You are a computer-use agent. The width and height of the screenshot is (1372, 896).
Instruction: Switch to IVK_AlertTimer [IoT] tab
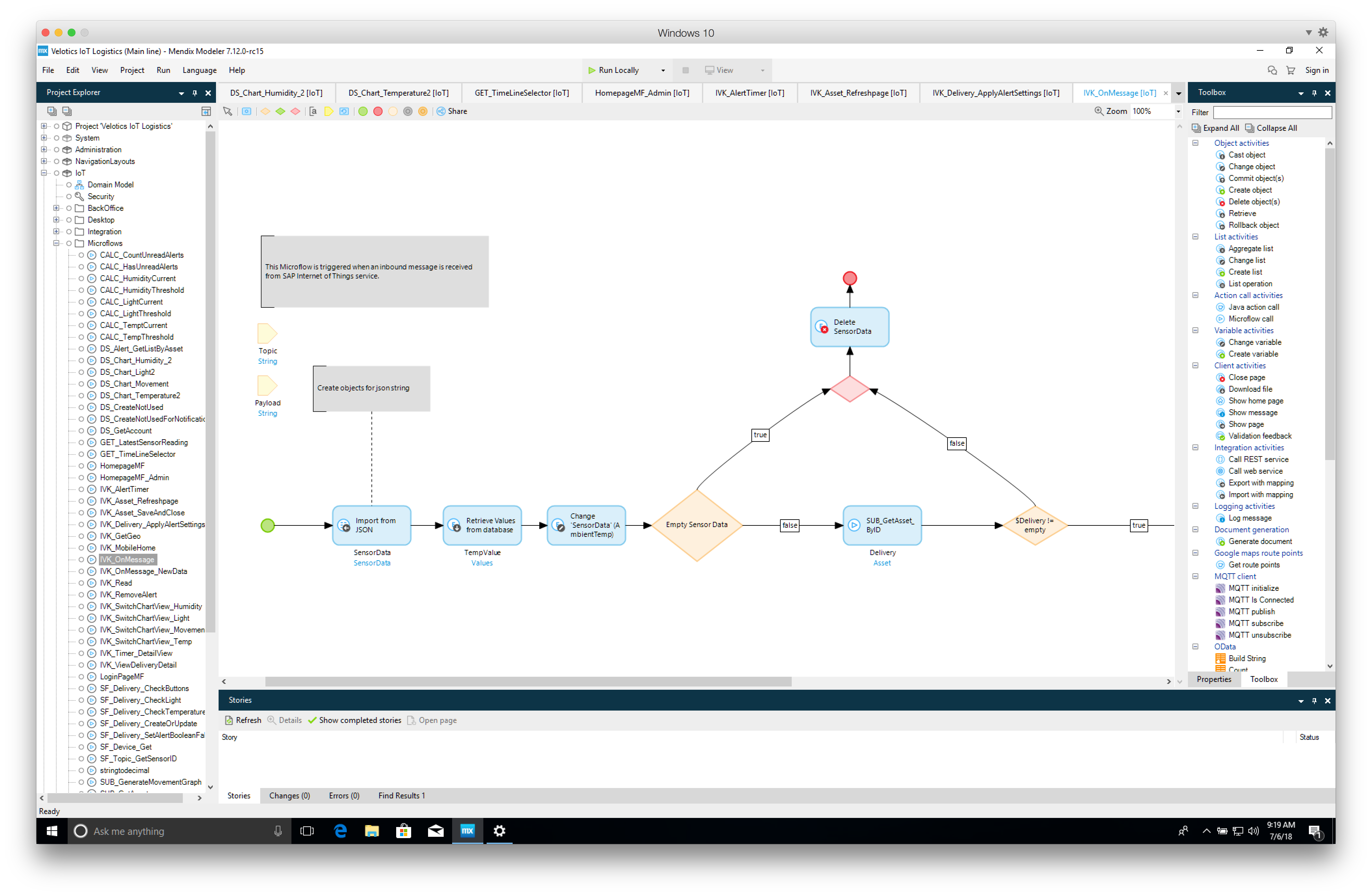pyautogui.click(x=749, y=93)
